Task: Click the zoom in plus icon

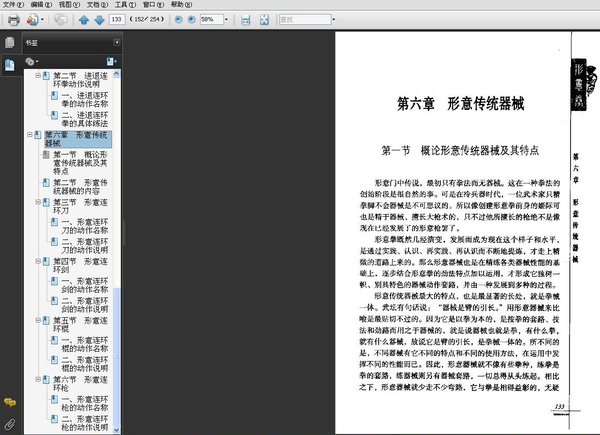Action: click(x=192, y=19)
